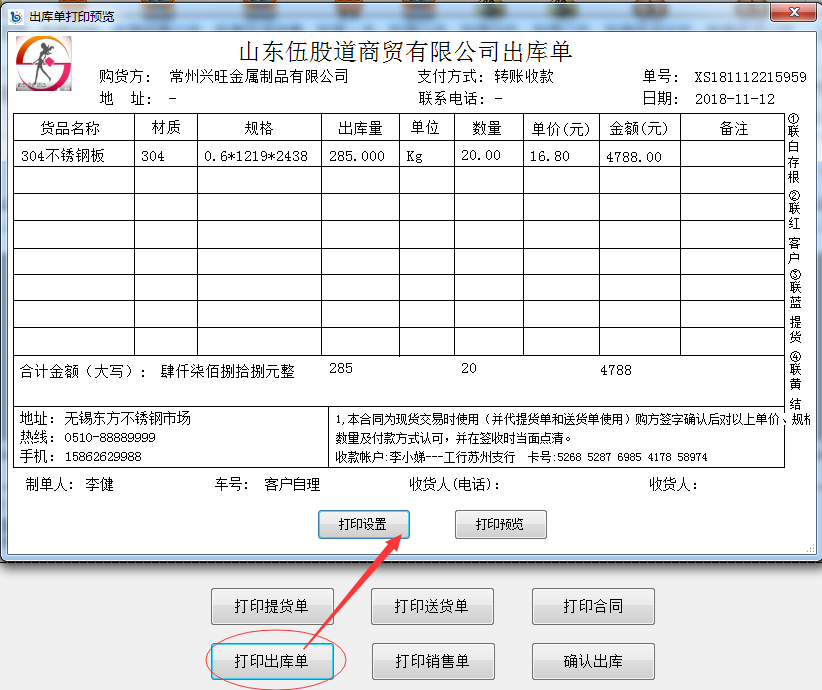The height and width of the screenshot is (690, 822).
Task: Click total in words 肆仟柒佰捌拾捌元整
Action: (x=228, y=371)
